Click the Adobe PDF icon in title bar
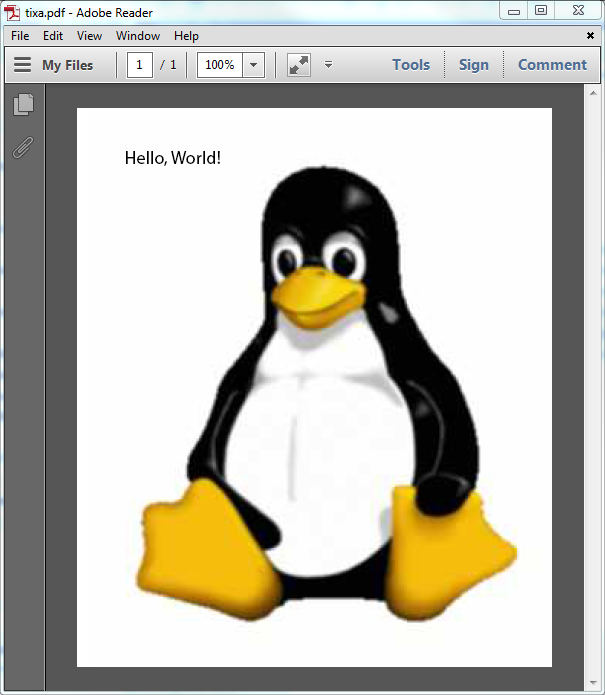 [13, 12]
